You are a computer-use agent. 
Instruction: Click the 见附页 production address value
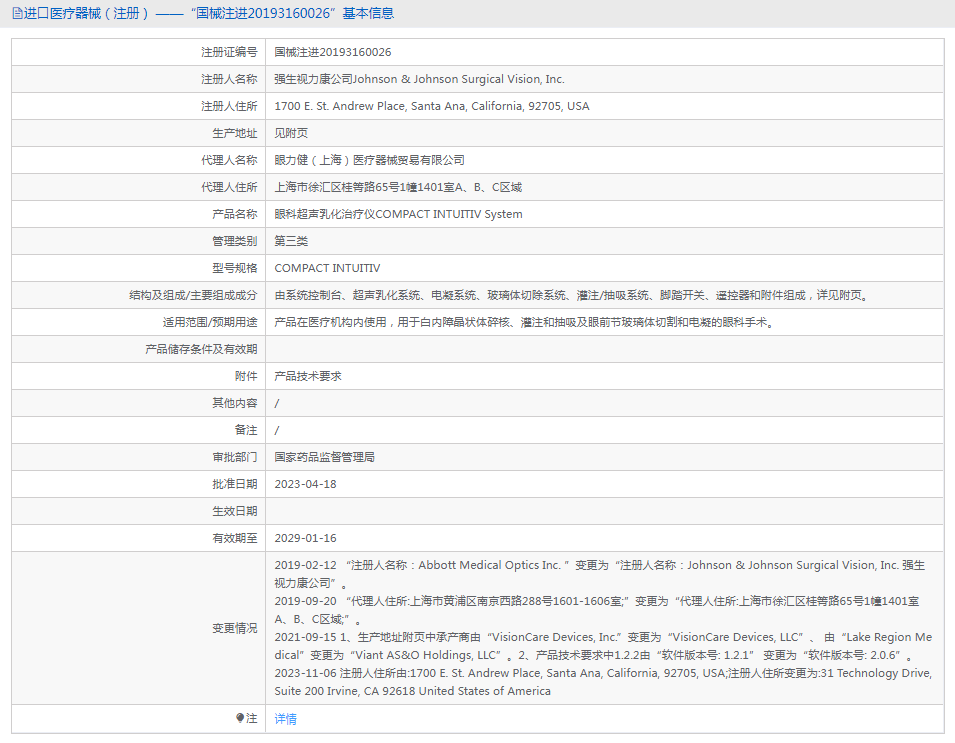pos(291,133)
